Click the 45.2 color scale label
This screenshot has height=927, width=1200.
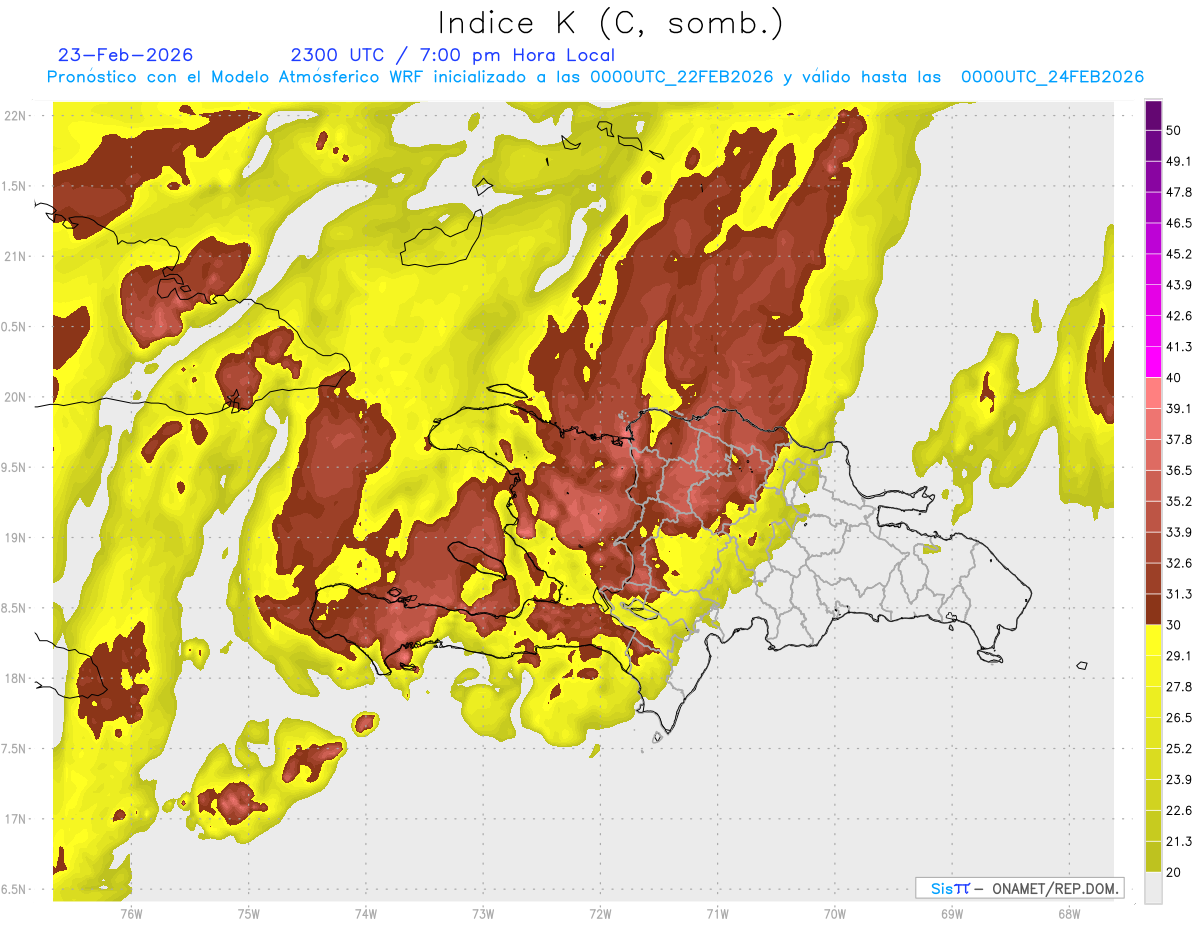tap(1179, 254)
